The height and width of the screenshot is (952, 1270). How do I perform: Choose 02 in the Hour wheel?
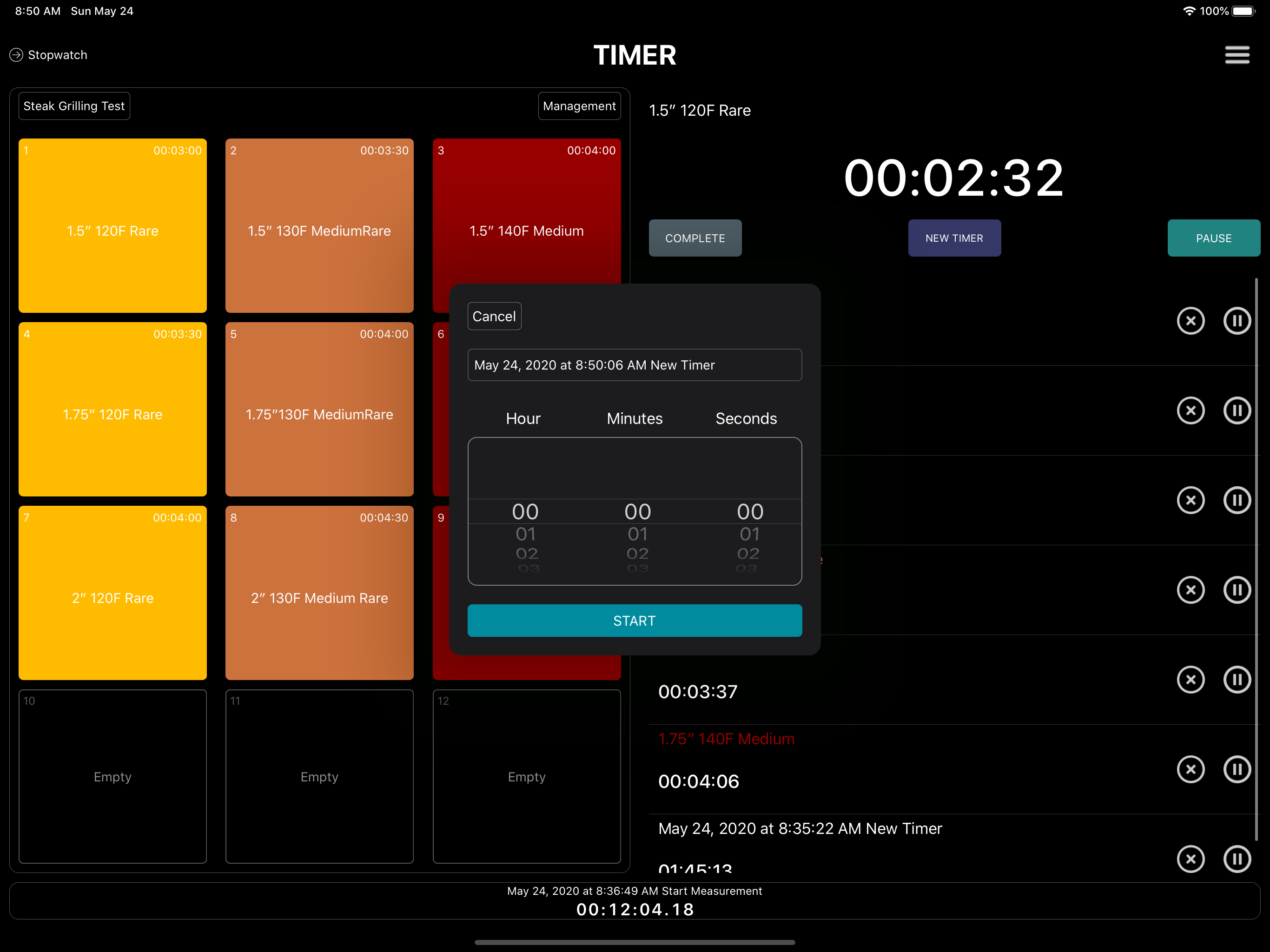(527, 554)
